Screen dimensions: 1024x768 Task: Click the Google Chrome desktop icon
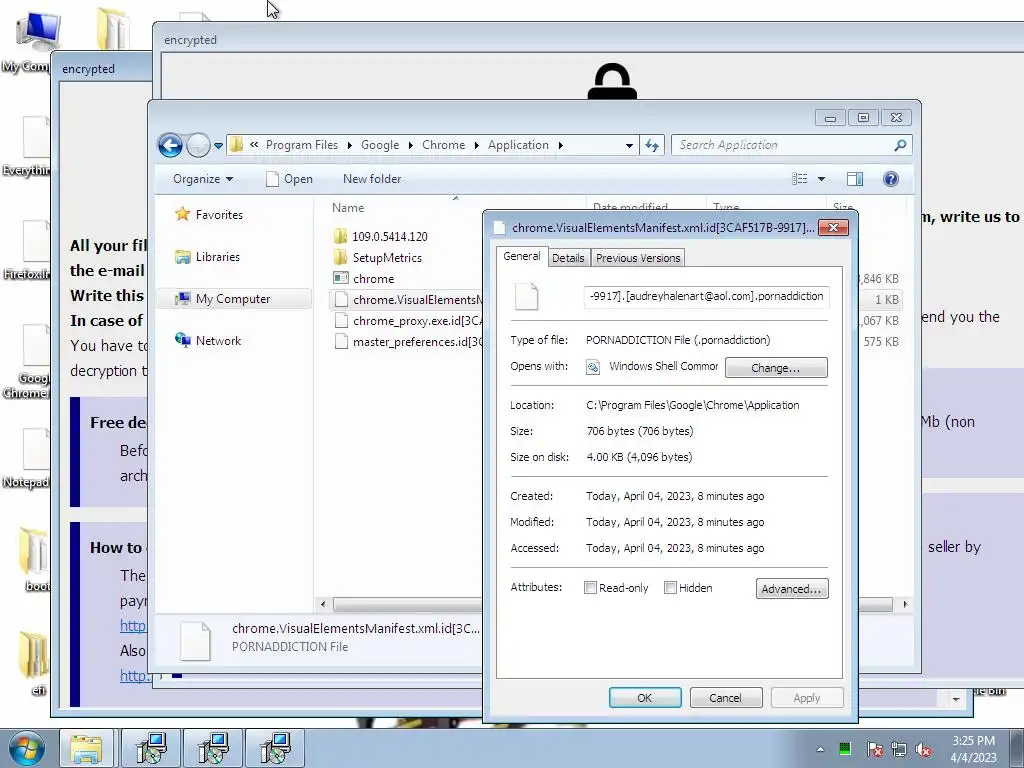pyautogui.click(x=29, y=362)
